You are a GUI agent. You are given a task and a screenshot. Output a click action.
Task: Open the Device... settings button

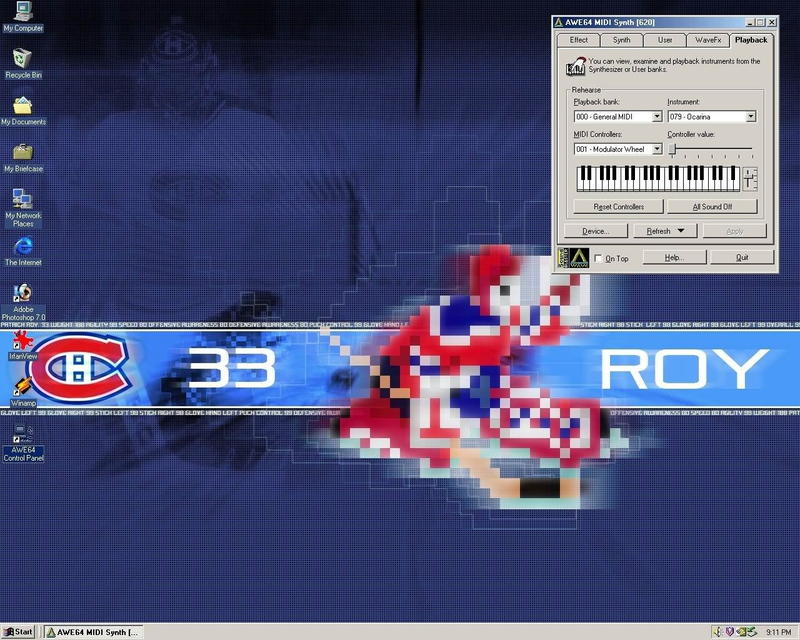pyautogui.click(x=595, y=231)
